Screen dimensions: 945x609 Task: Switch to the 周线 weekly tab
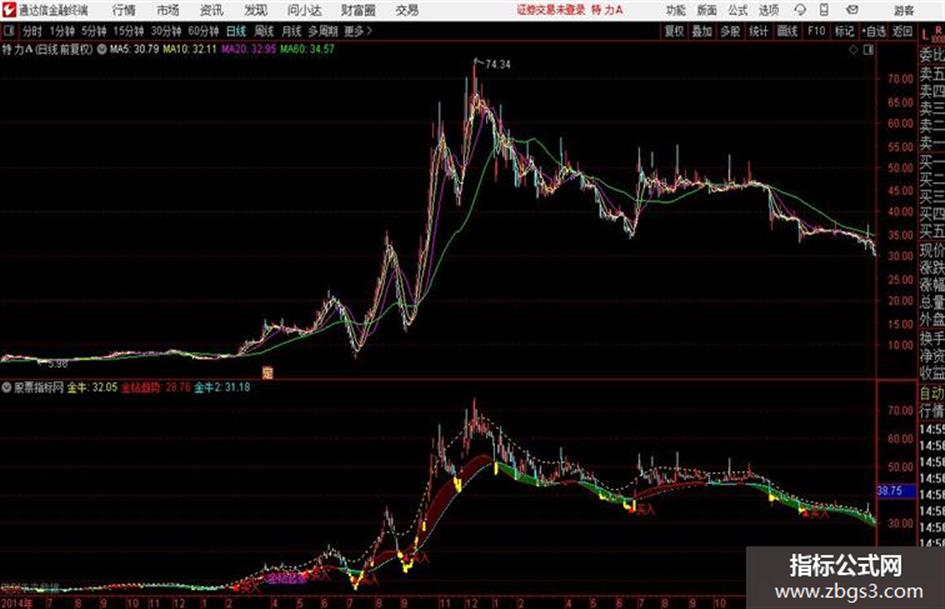coord(264,31)
